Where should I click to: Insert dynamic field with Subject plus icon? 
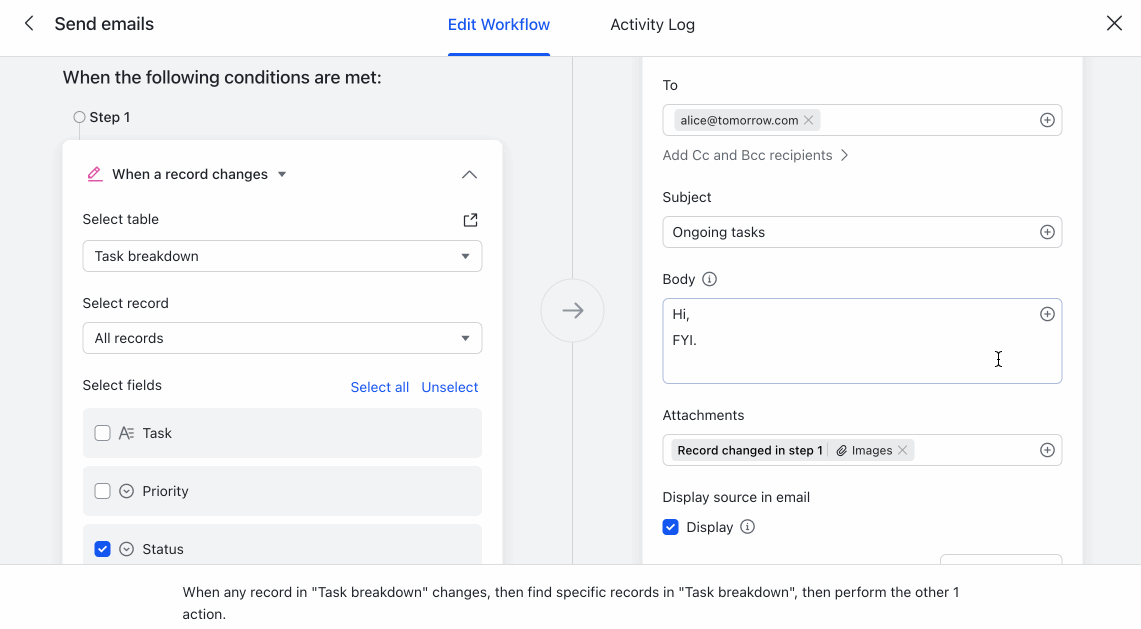[x=1047, y=231]
